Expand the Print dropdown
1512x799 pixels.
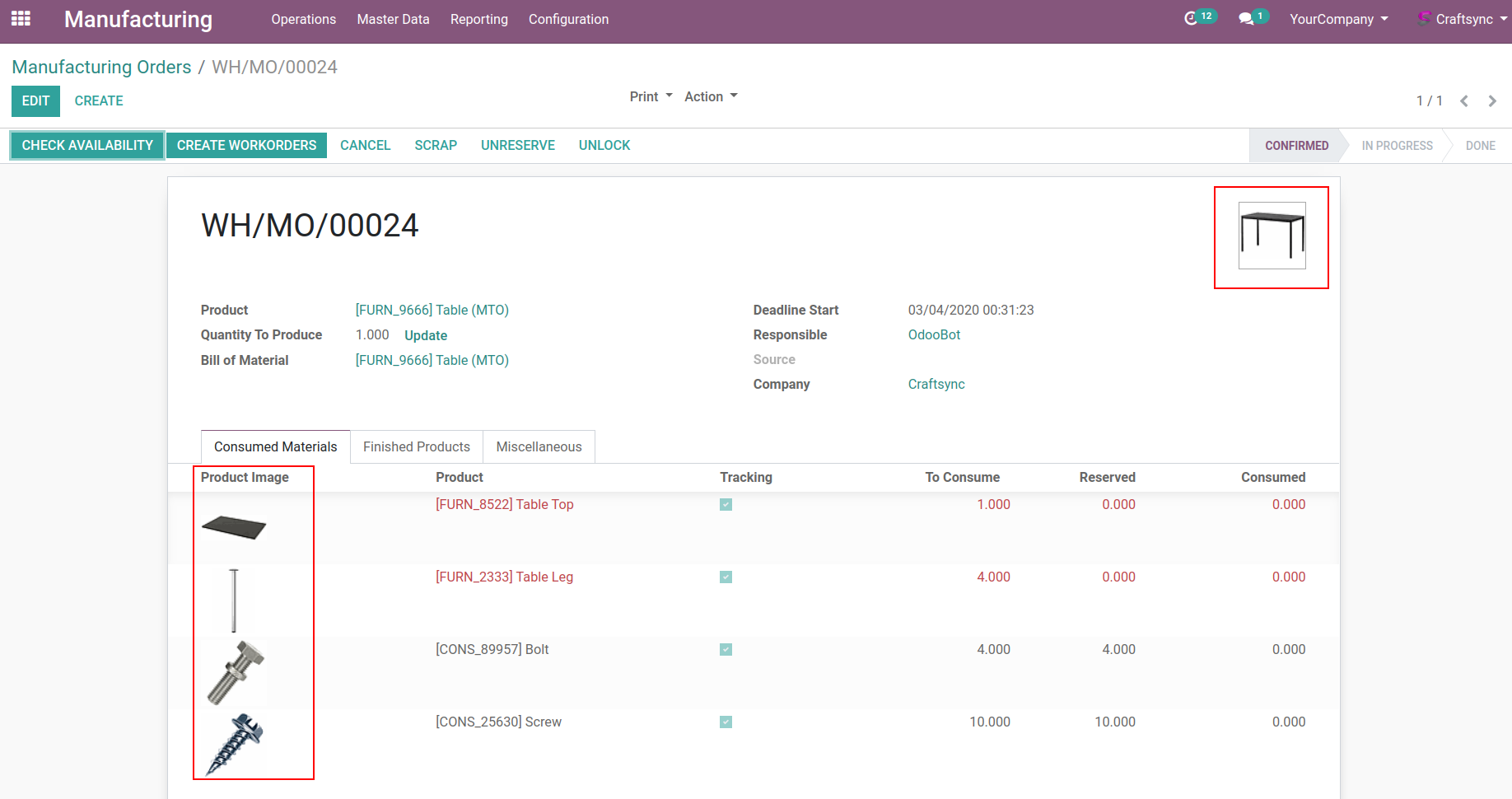651,96
